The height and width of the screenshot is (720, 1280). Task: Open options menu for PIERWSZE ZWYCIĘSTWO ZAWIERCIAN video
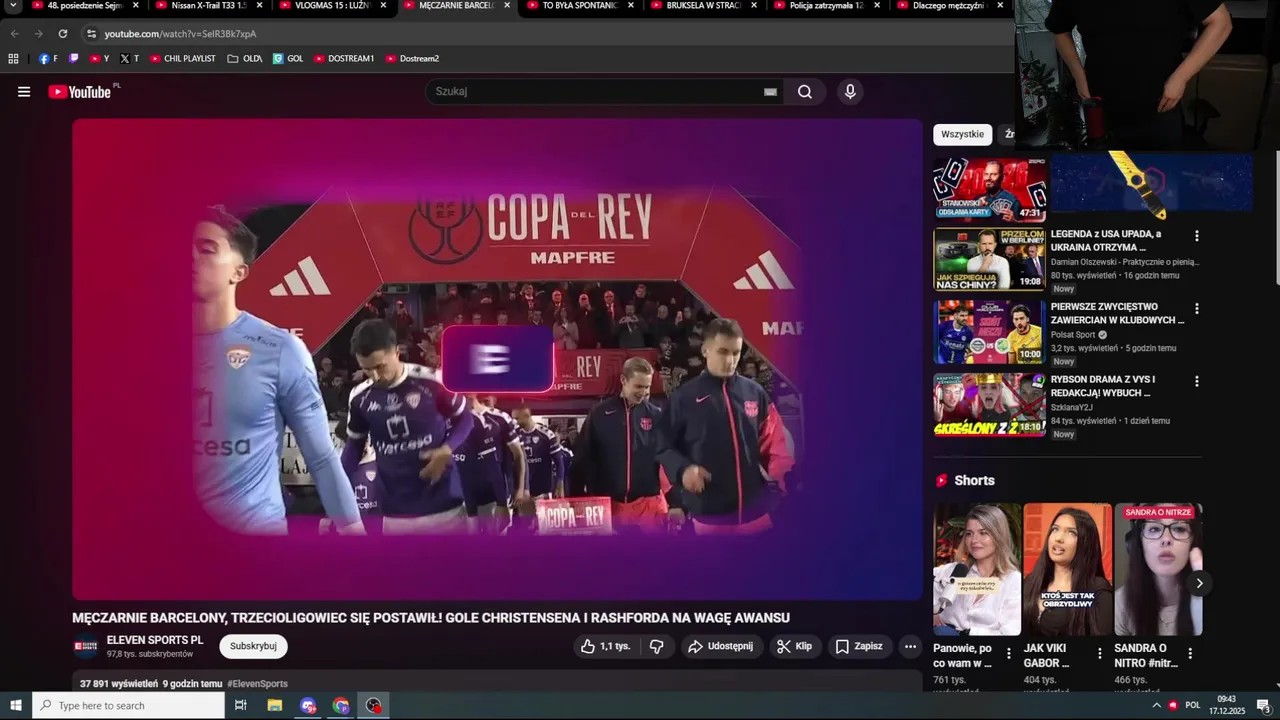(x=1196, y=309)
